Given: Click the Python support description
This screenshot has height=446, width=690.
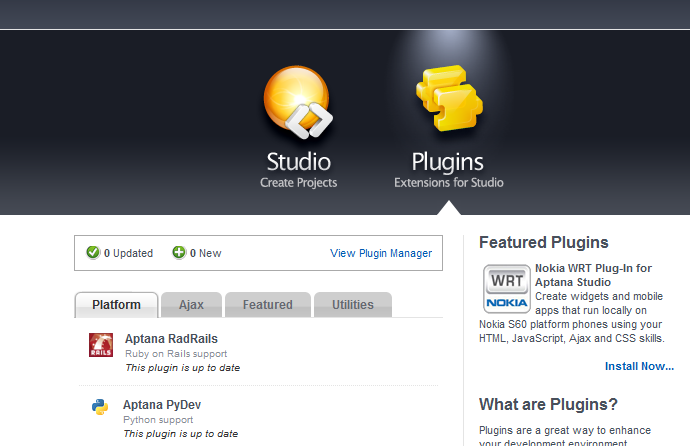Looking at the screenshot, I should pos(158,420).
